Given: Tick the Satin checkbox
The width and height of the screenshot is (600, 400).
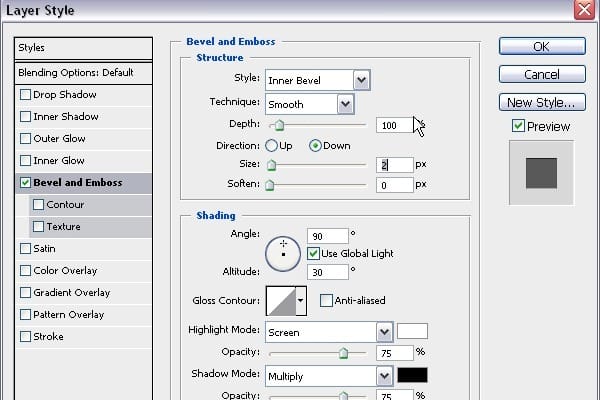Looking at the screenshot, I should coord(25,248).
